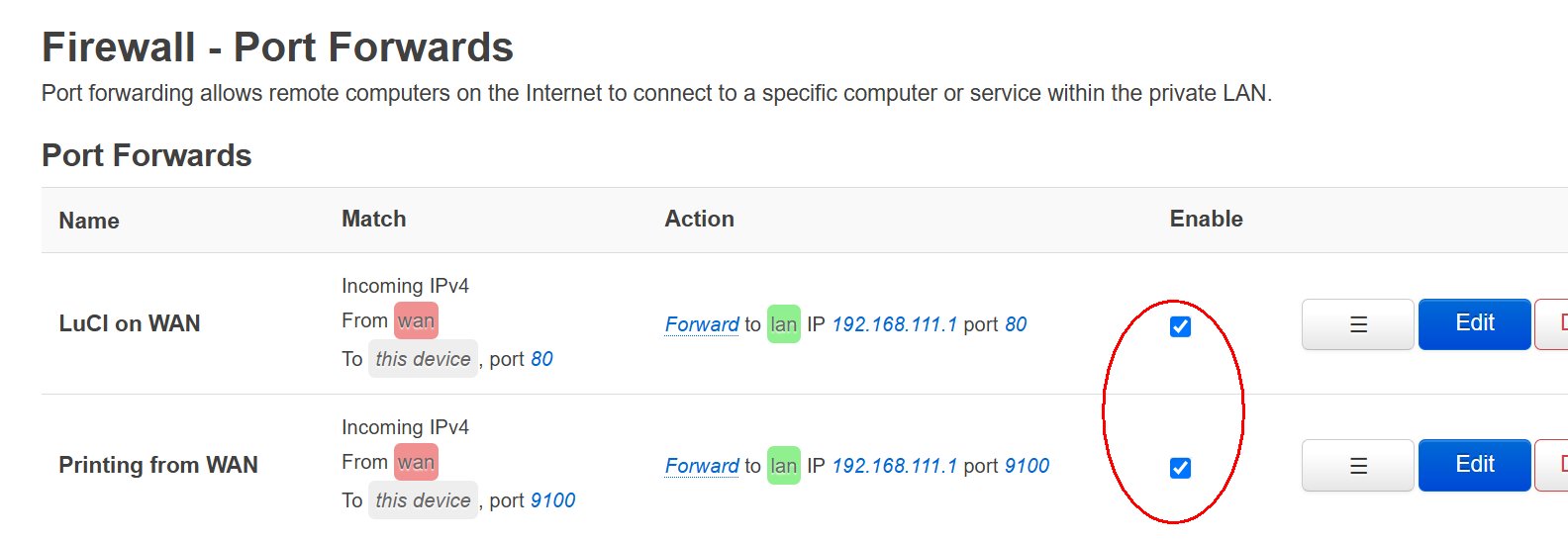
Task: Toggle Enable checkbox for Printing from WAN
Action: coord(1180,468)
